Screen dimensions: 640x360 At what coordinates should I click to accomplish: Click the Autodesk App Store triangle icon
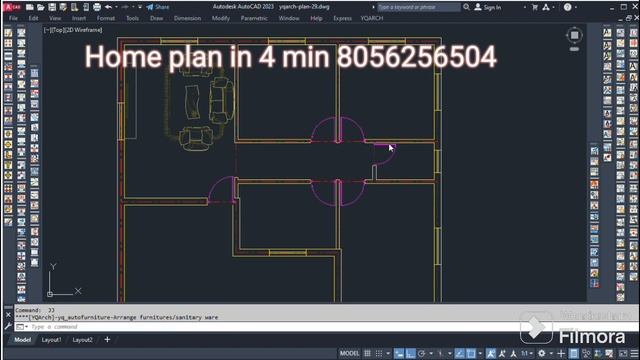[x=546, y=7]
